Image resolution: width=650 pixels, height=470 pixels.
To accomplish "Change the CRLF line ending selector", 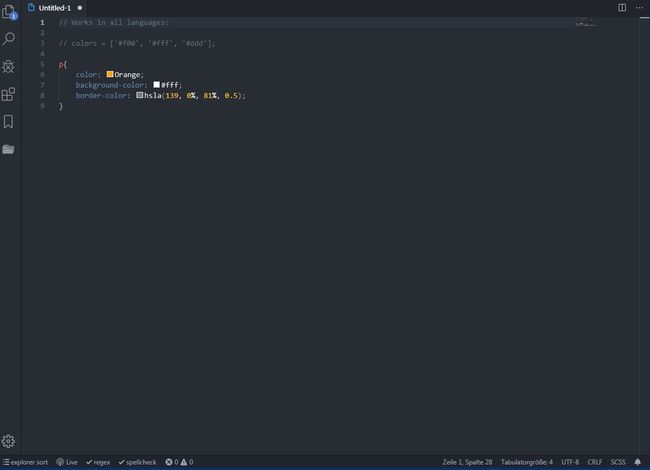I will (x=595, y=462).
